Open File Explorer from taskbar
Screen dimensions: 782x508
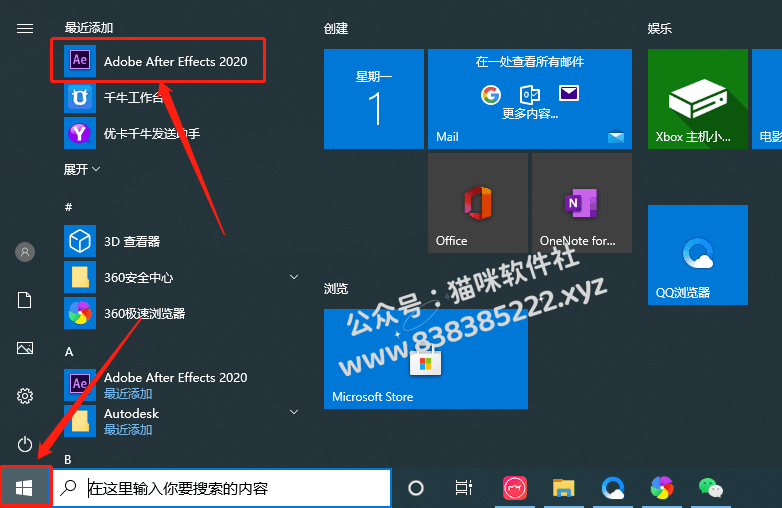pyautogui.click(x=564, y=488)
